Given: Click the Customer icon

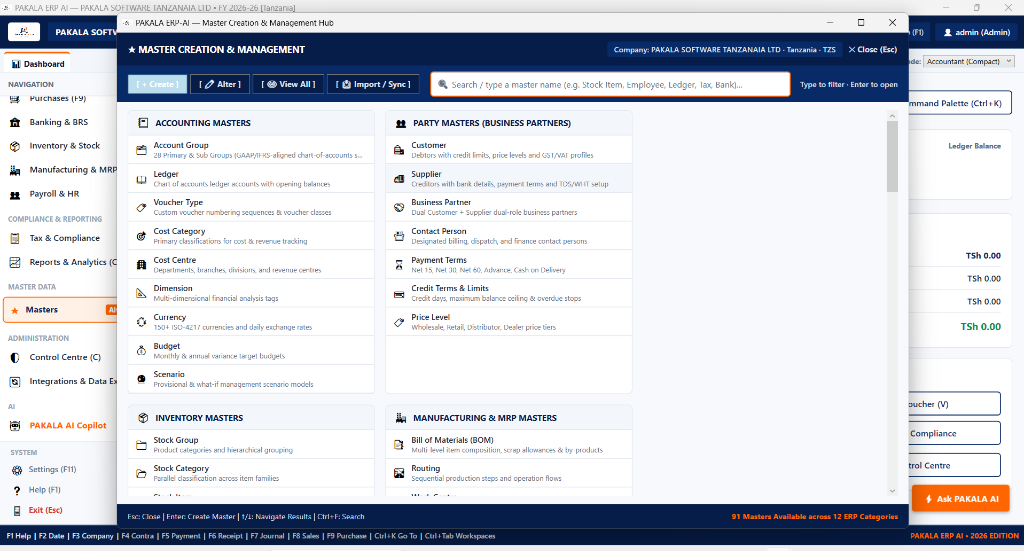Looking at the screenshot, I should (399, 150).
